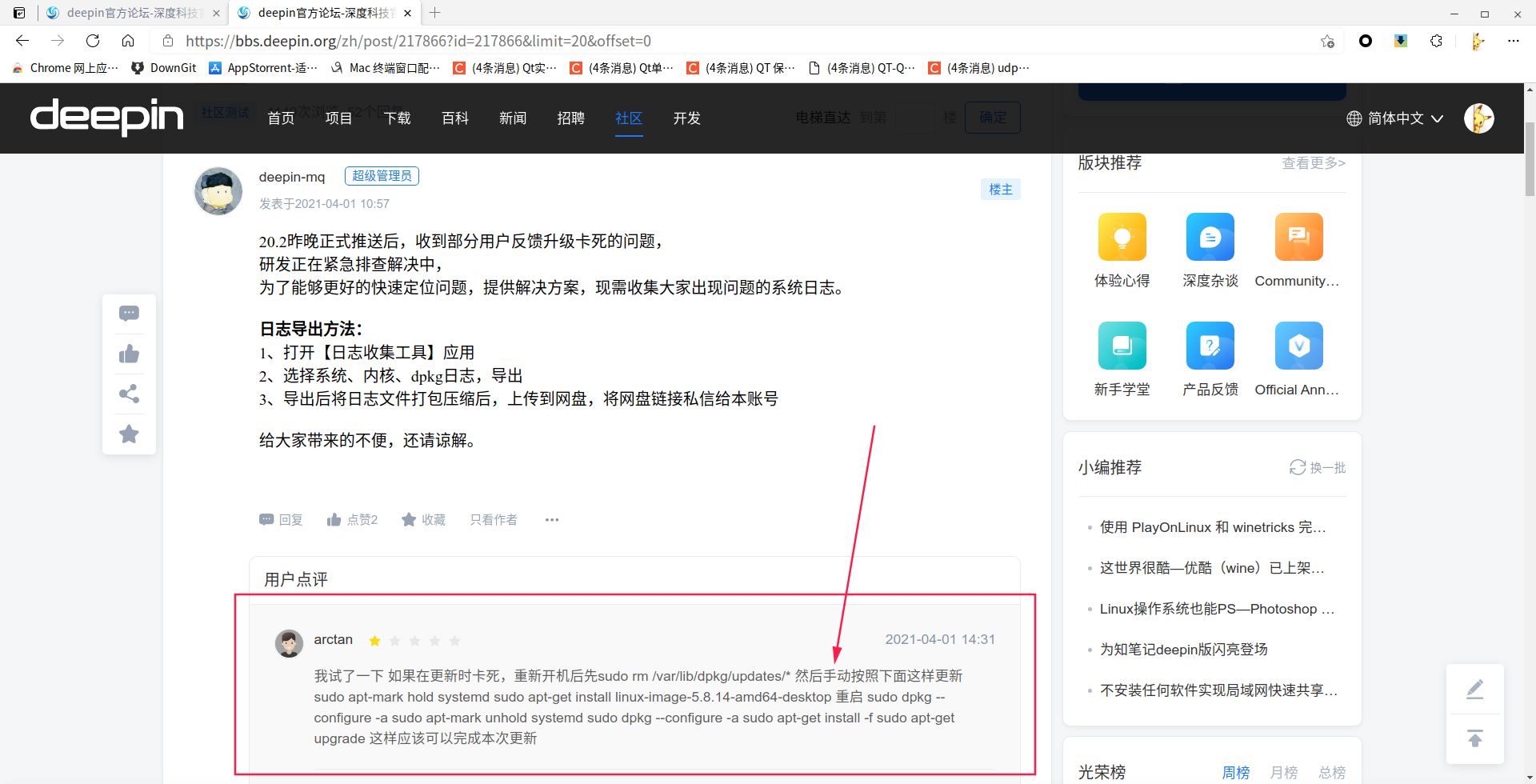Open browser settings and more menu
Viewport: 1536px width, 784px height.
[x=1513, y=41]
